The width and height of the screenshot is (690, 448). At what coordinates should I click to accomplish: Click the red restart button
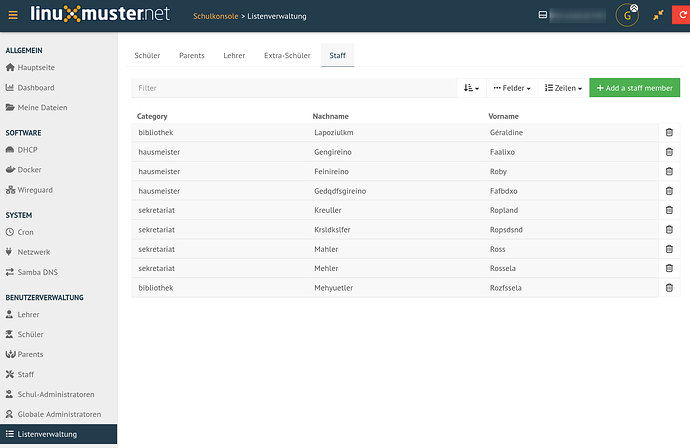[x=681, y=15]
